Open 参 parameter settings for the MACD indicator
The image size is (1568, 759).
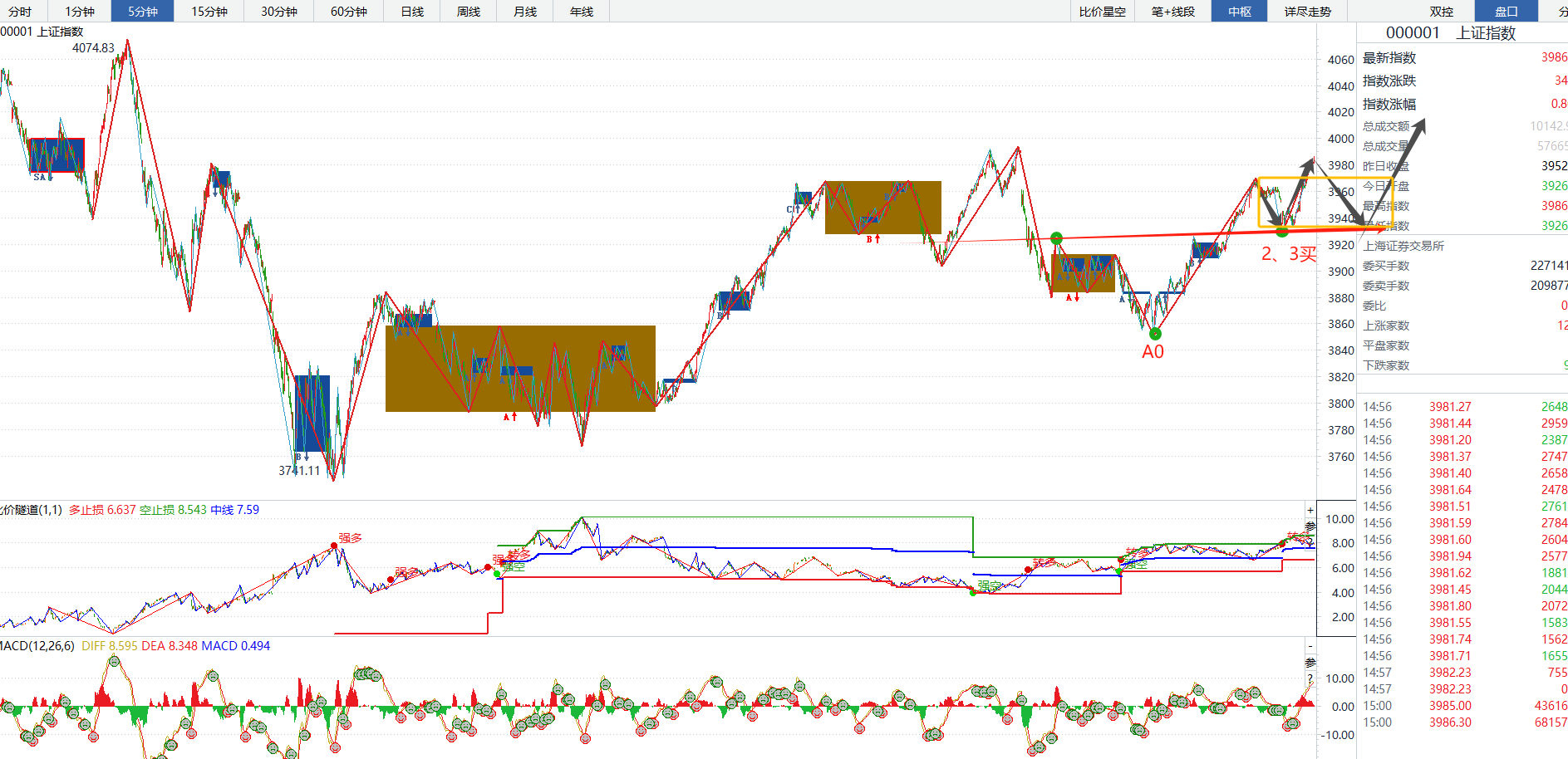[1310, 662]
